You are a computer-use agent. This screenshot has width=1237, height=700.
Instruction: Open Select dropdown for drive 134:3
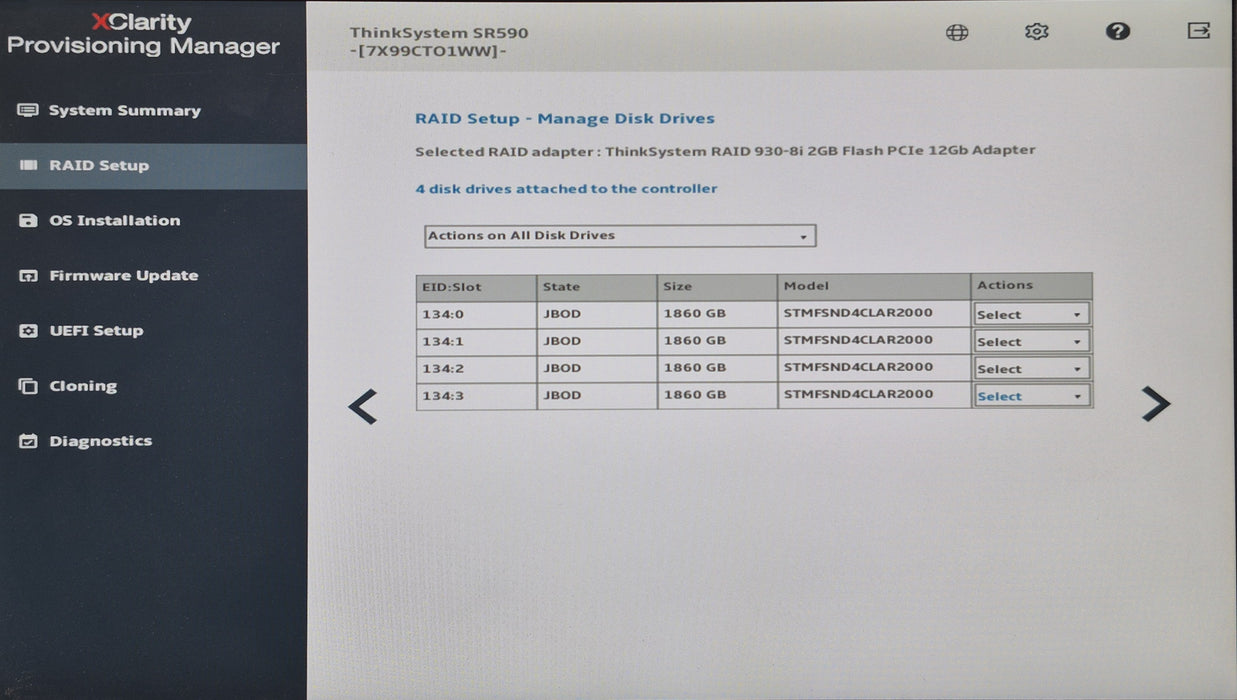tap(1031, 396)
